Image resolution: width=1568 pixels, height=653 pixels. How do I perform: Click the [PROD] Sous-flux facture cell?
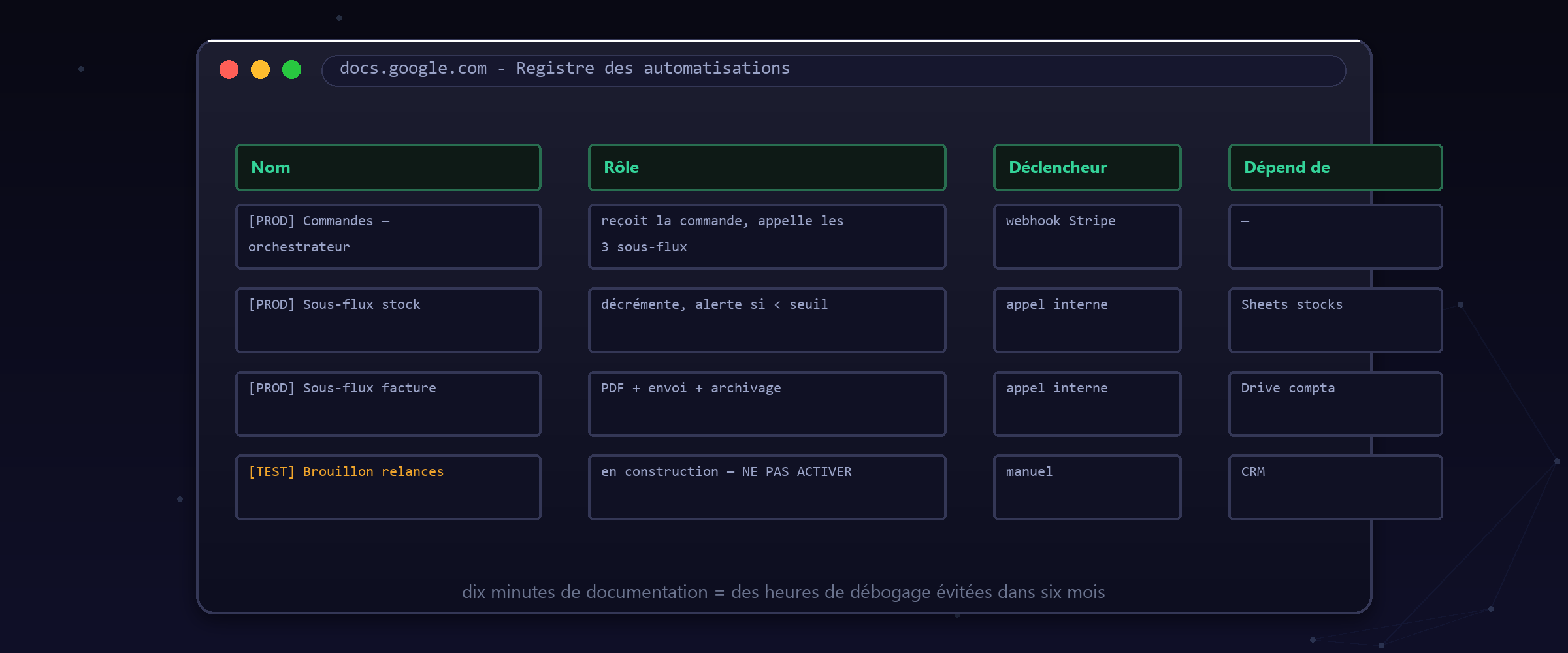[x=388, y=404]
